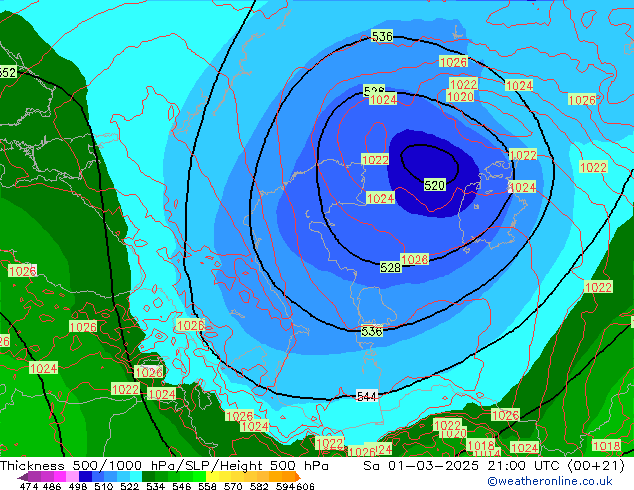Click the legend value 546
This screenshot has height=490, width=634.
pyautogui.click(x=182, y=486)
